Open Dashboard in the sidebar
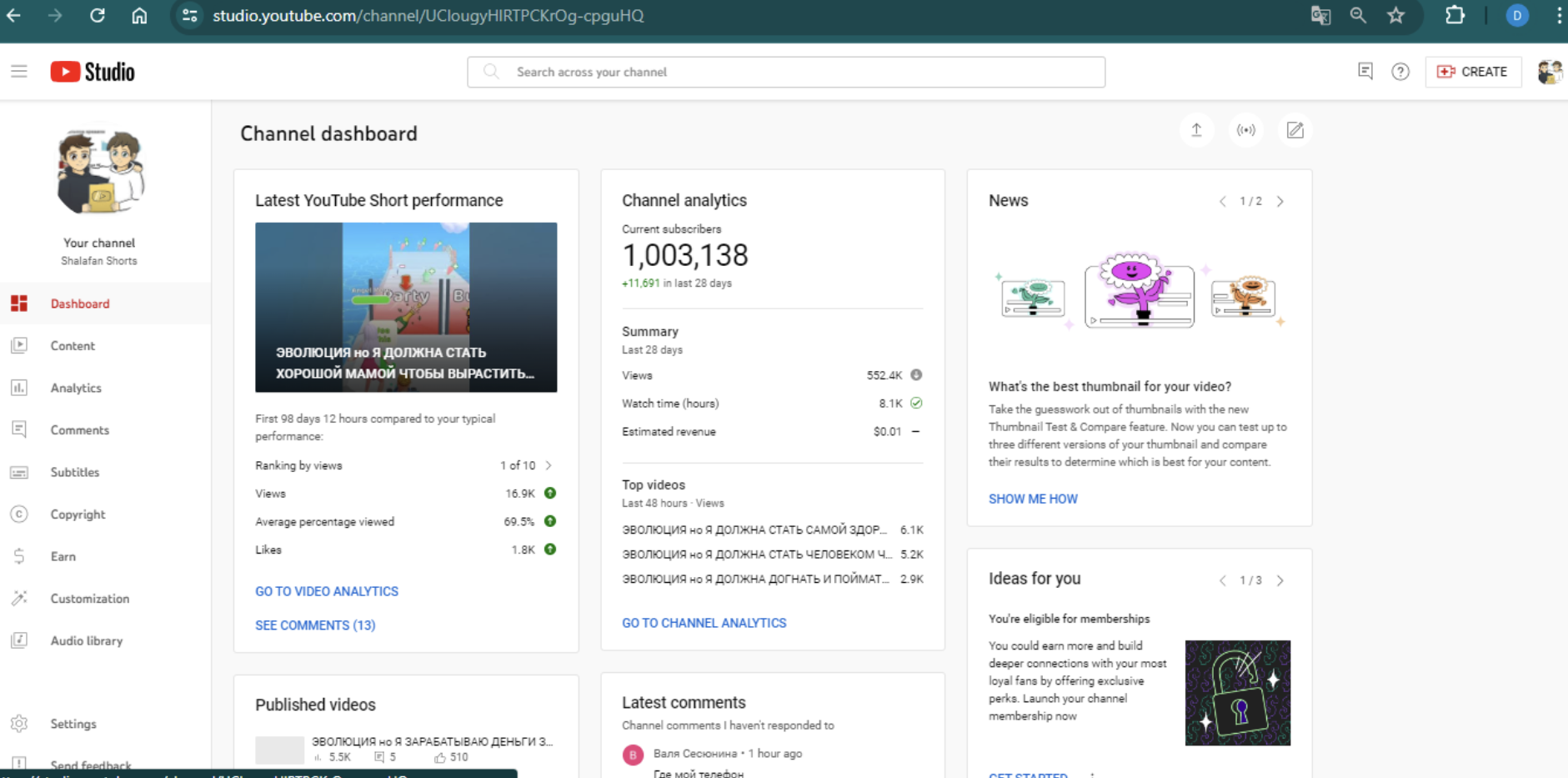The width and height of the screenshot is (1568, 778). tap(105, 304)
